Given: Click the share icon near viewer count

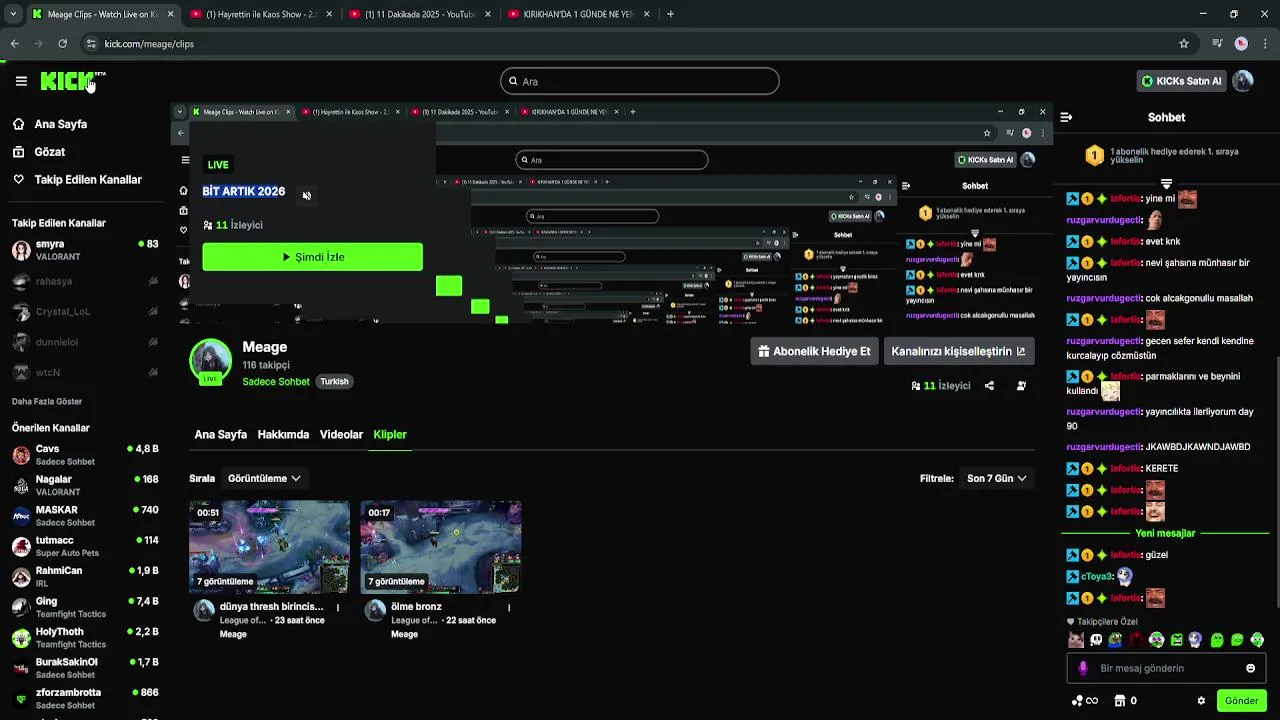Looking at the screenshot, I should (x=989, y=386).
